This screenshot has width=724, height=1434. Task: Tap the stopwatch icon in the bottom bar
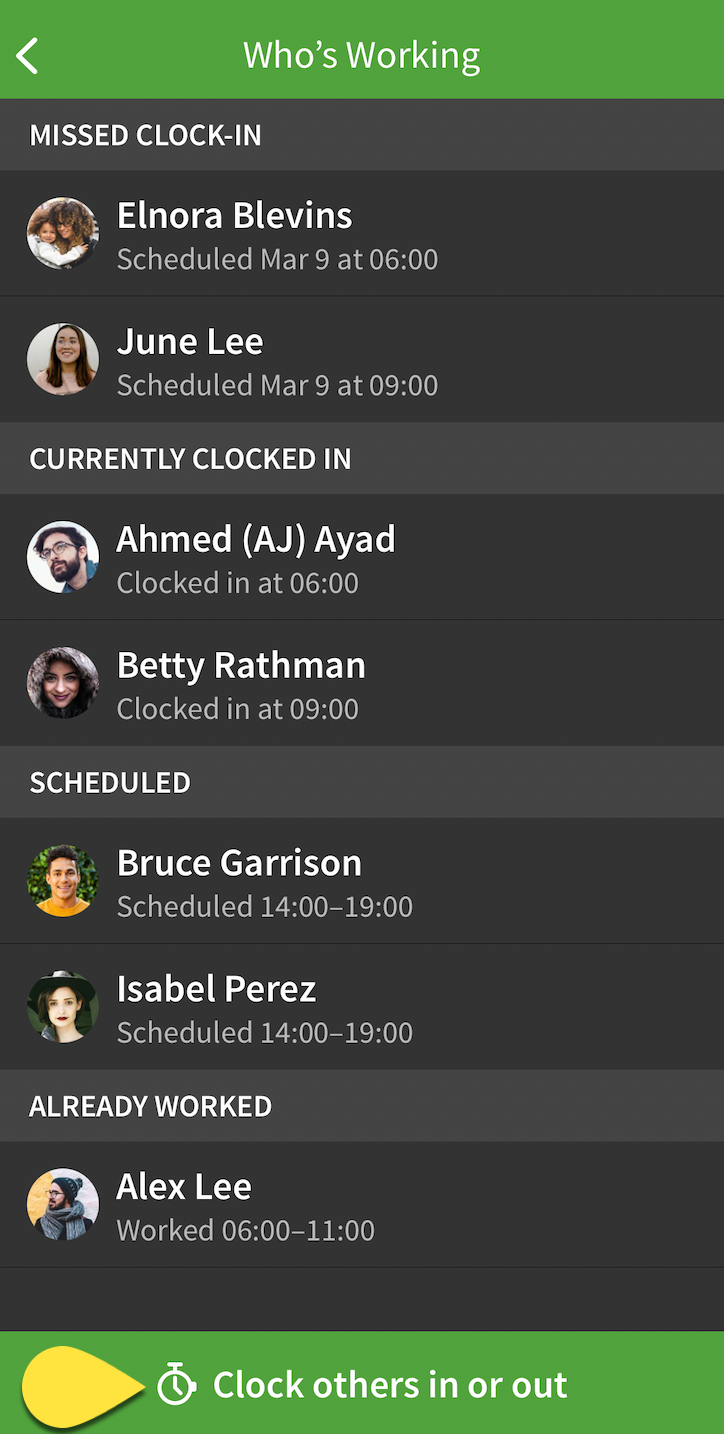[176, 1385]
